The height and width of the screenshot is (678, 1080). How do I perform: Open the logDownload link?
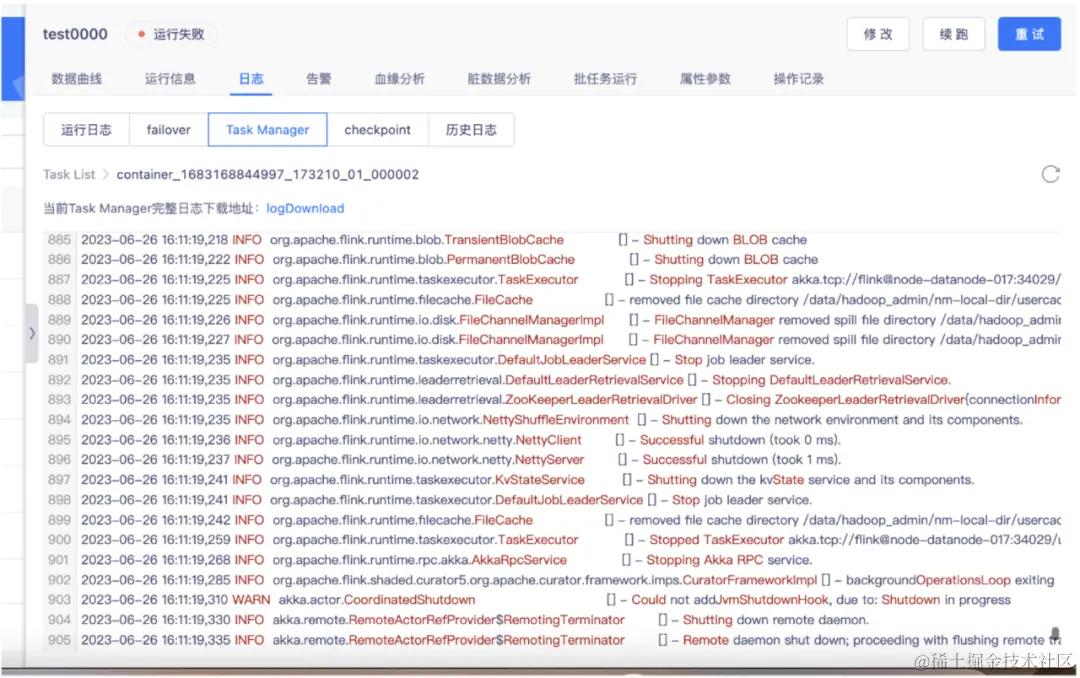[305, 208]
